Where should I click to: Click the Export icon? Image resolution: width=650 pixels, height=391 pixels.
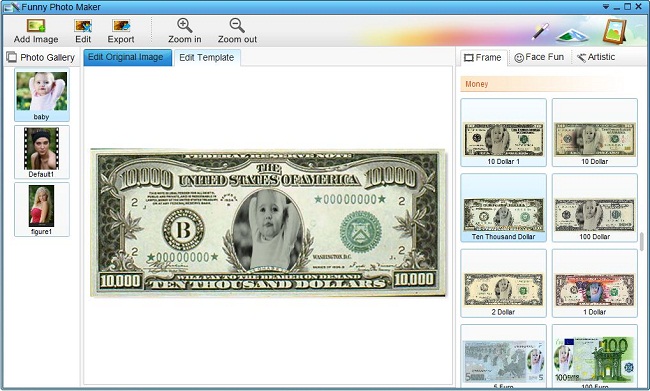coord(121,26)
